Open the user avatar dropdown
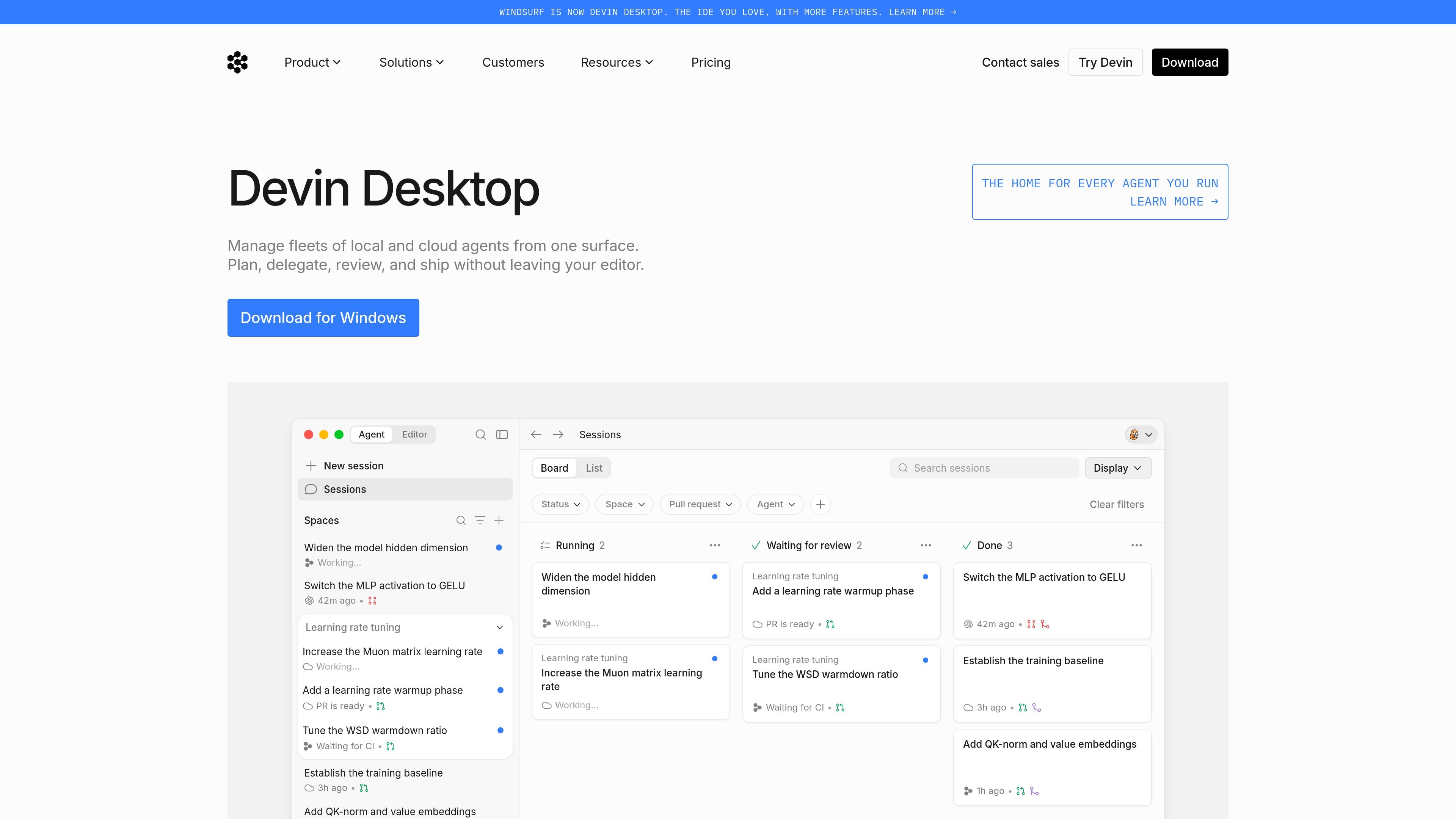This screenshot has height=819, width=1456. click(x=1141, y=434)
